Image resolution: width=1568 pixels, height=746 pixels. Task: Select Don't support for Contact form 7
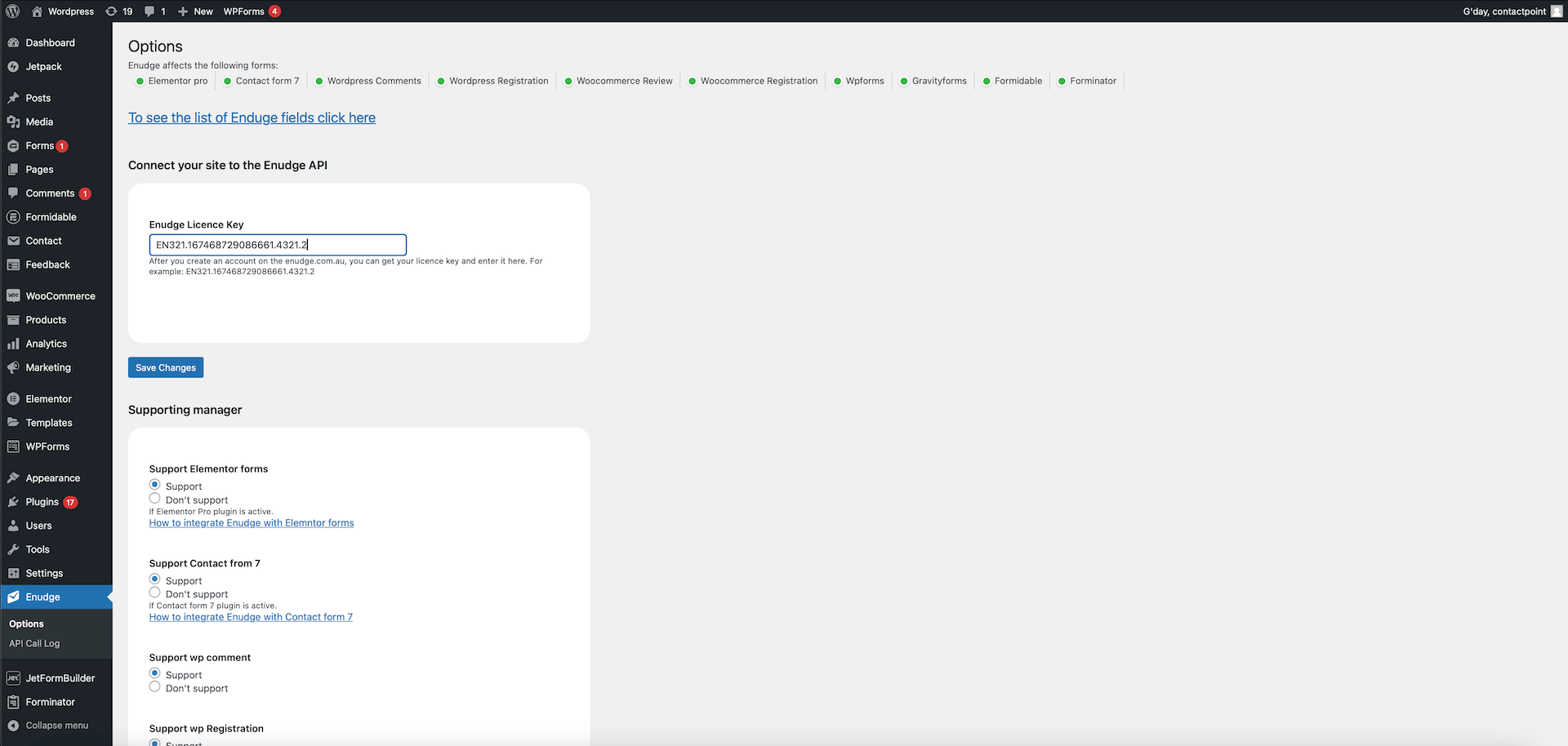coord(154,593)
